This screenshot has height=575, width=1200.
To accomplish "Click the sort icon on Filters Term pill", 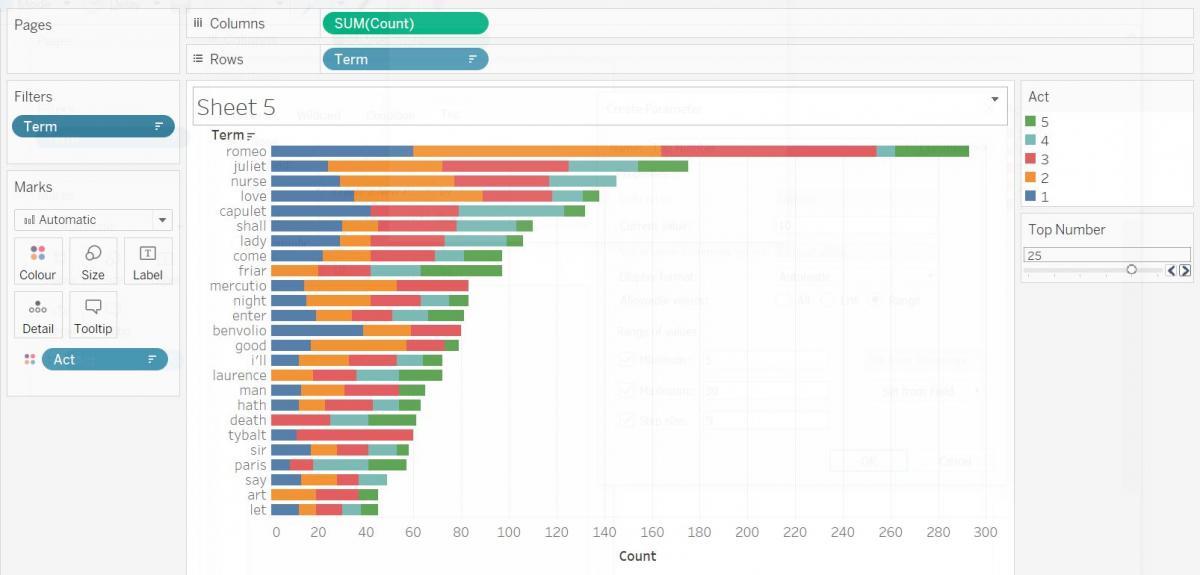I will (158, 127).
